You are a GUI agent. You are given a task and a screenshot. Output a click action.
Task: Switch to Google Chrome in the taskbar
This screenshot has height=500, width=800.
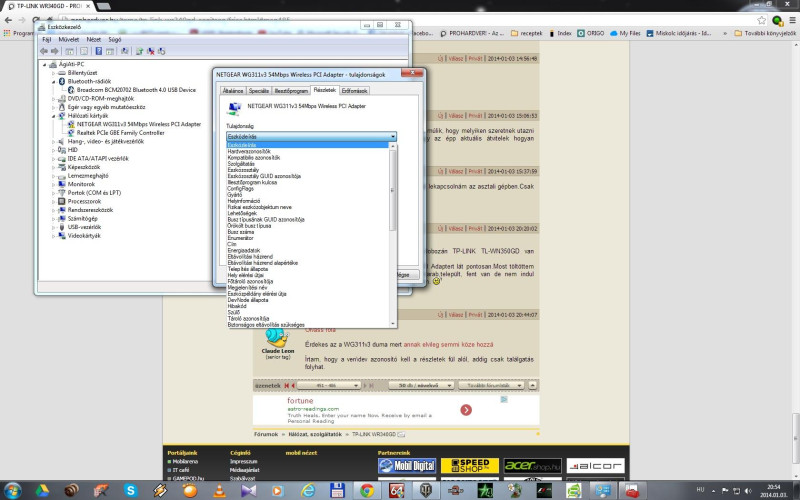pos(367,491)
